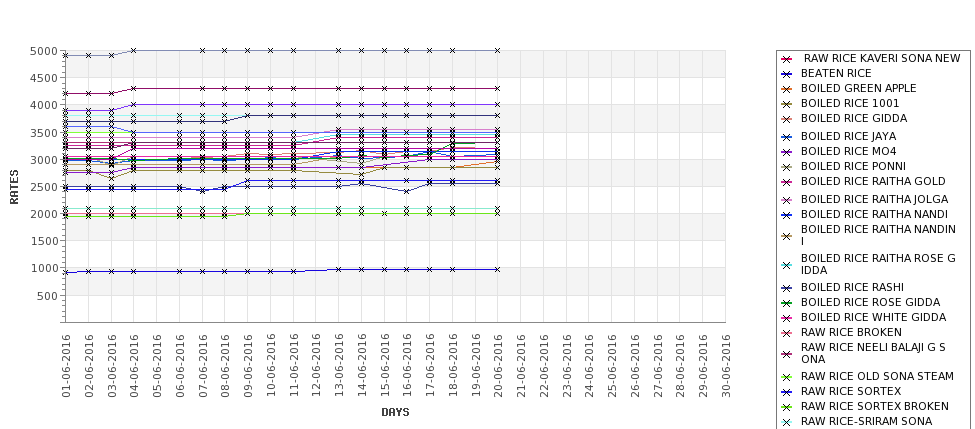The width and height of the screenshot is (975, 429).
Task: Click the RAW RICE BROKEN legend label
Action: click(851, 332)
